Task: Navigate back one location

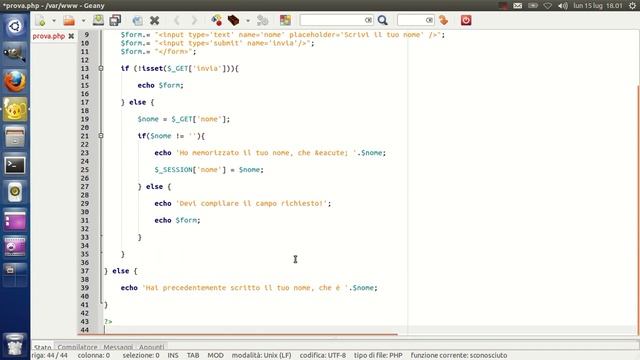Action: (x=177, y=20)
